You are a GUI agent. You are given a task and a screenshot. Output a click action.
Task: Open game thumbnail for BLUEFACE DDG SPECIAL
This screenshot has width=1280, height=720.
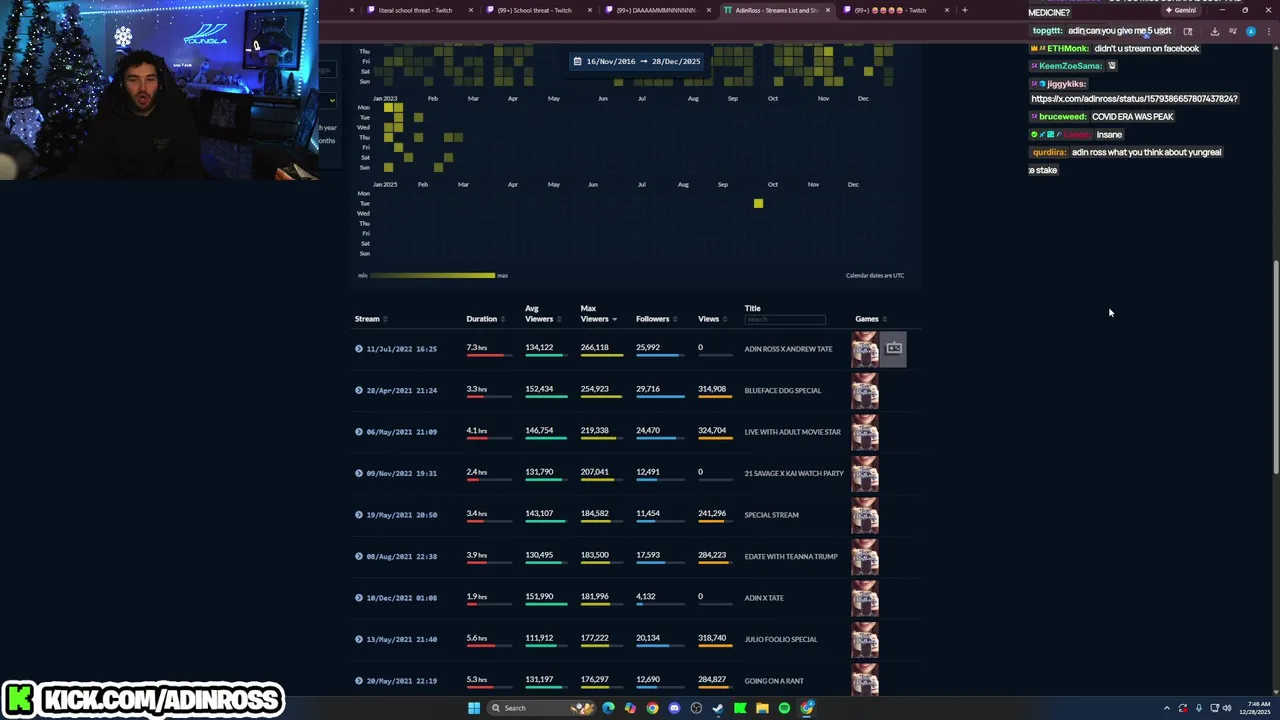865,390
